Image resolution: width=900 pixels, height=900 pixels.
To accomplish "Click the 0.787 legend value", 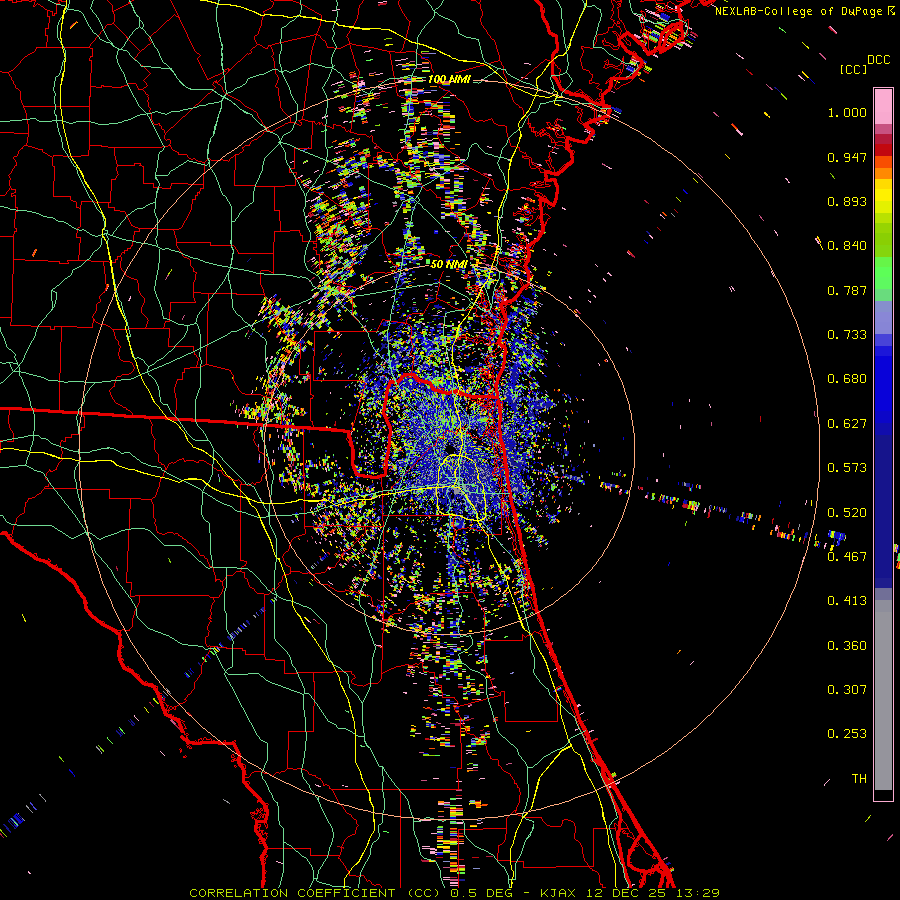I will point(847,290).
